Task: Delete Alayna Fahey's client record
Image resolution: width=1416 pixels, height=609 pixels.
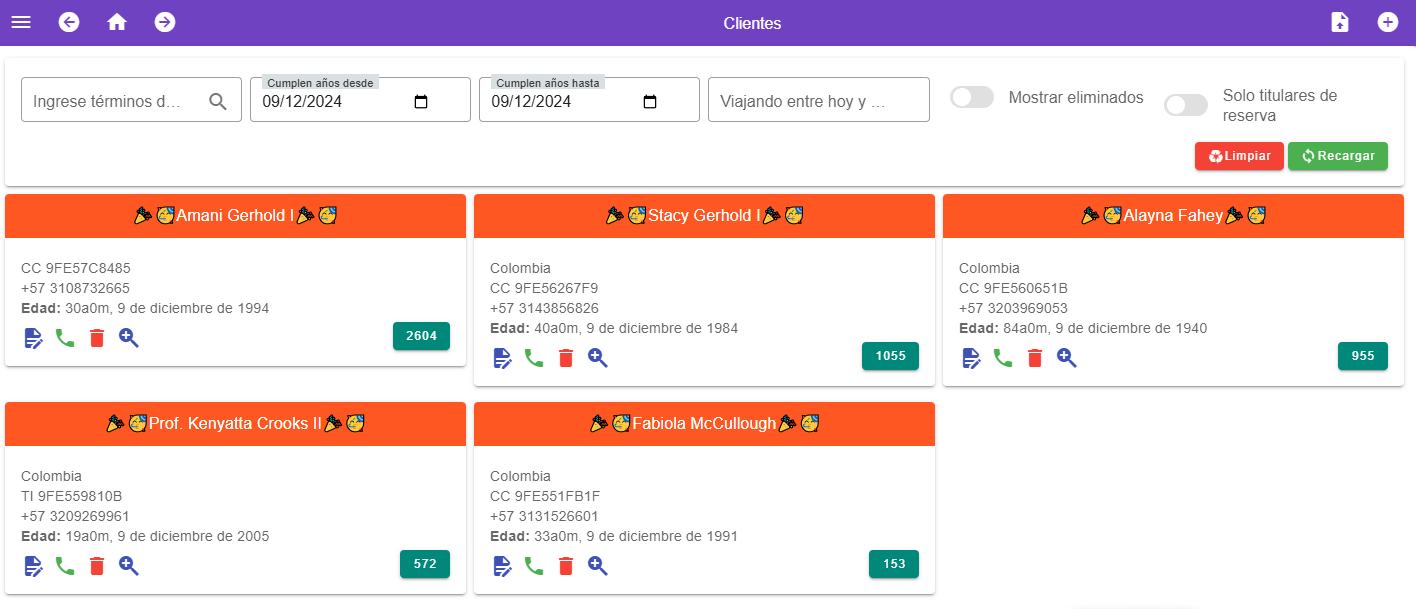Action: [x=1035, y=358]
